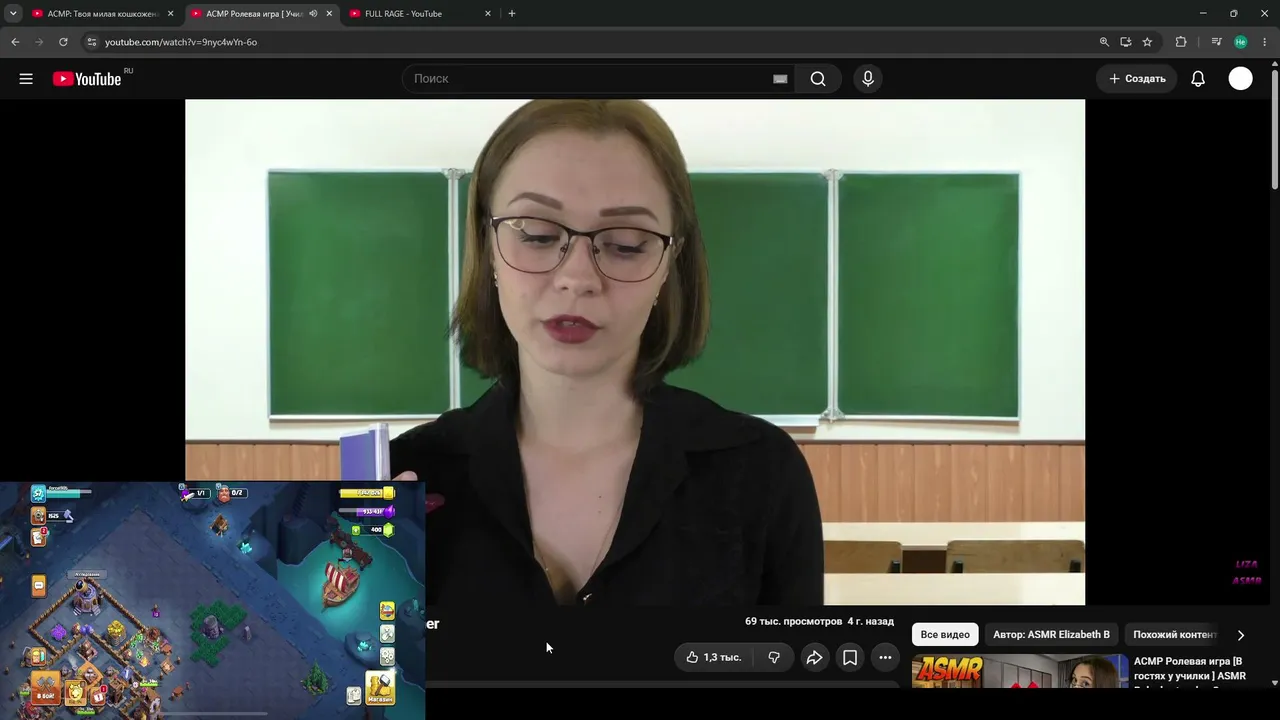Viewport: 1280px width, 720px height.
Task: Open the player level badge in game
Action: coord(38,493)
